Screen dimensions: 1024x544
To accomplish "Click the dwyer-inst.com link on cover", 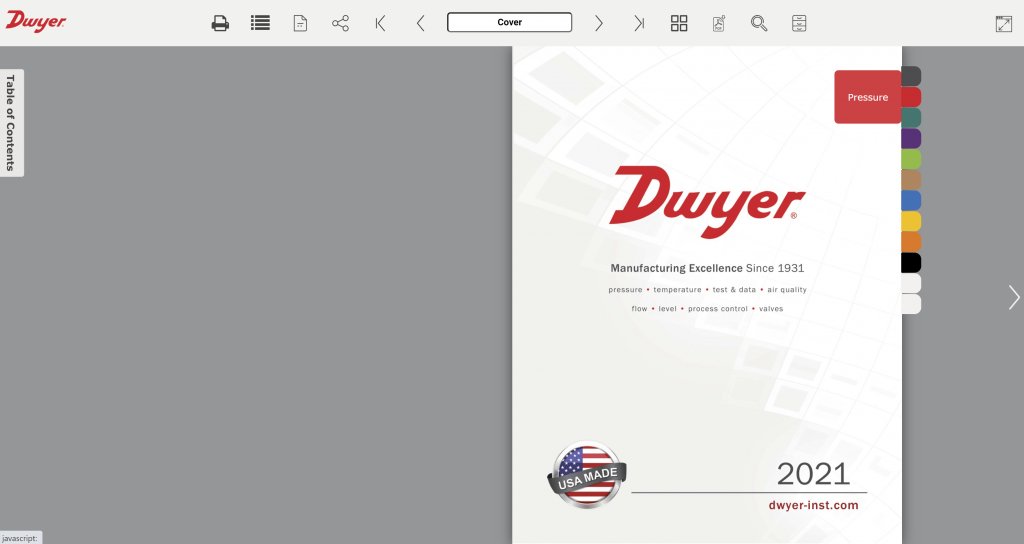I will point(813,505).
